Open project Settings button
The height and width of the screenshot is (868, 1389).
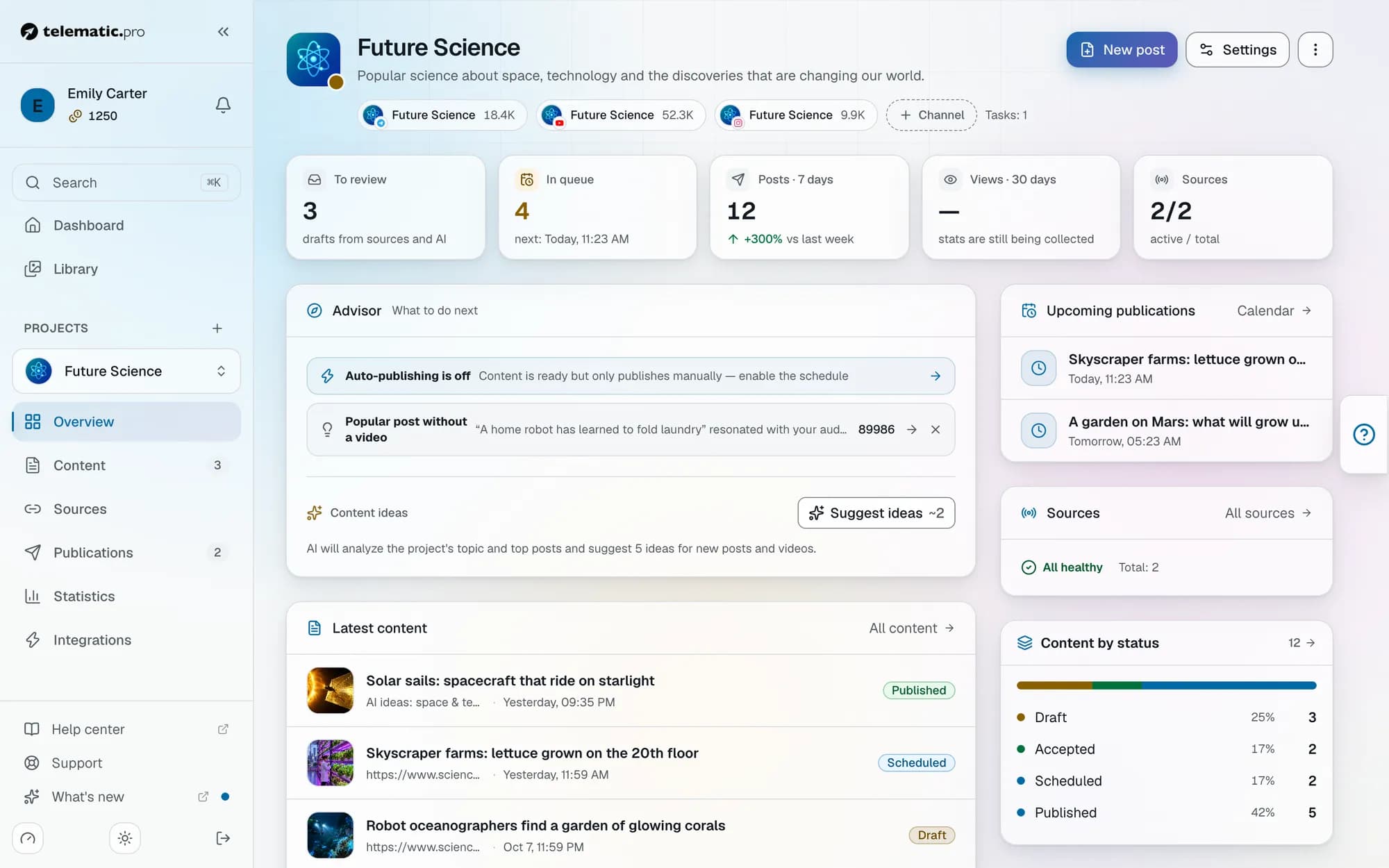click(1237, 49)
